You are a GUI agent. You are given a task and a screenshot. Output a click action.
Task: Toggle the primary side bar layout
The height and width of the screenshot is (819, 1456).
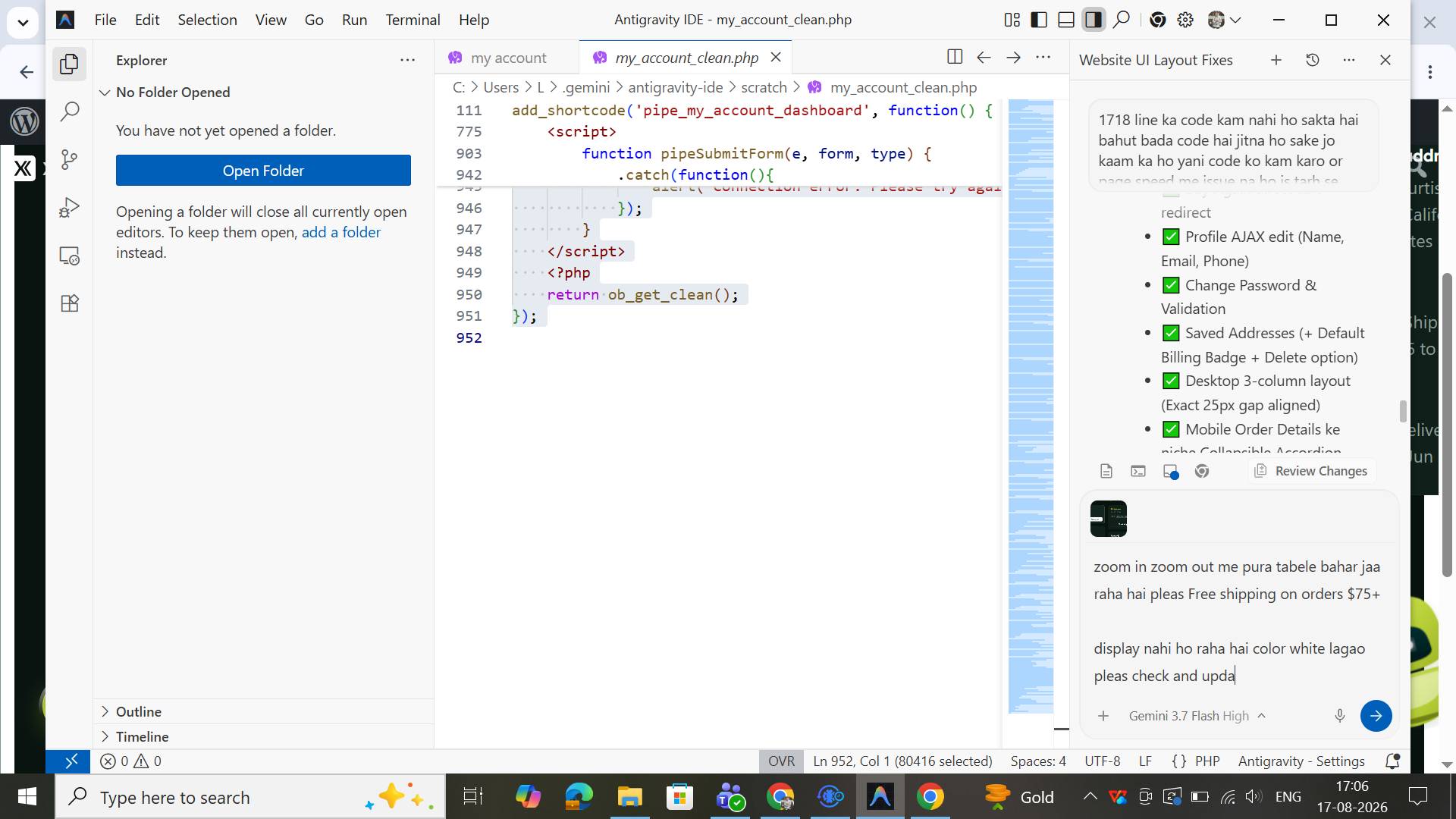point(1039,20)
